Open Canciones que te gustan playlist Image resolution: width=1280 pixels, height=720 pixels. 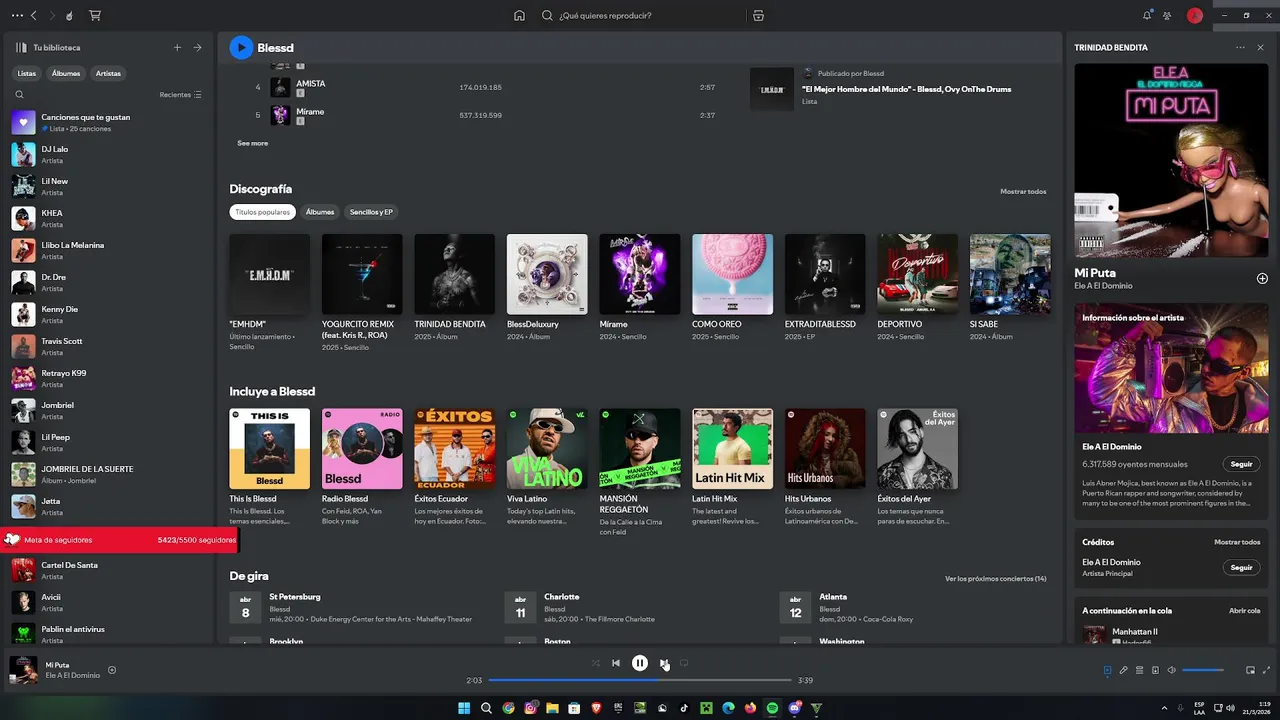108,122
